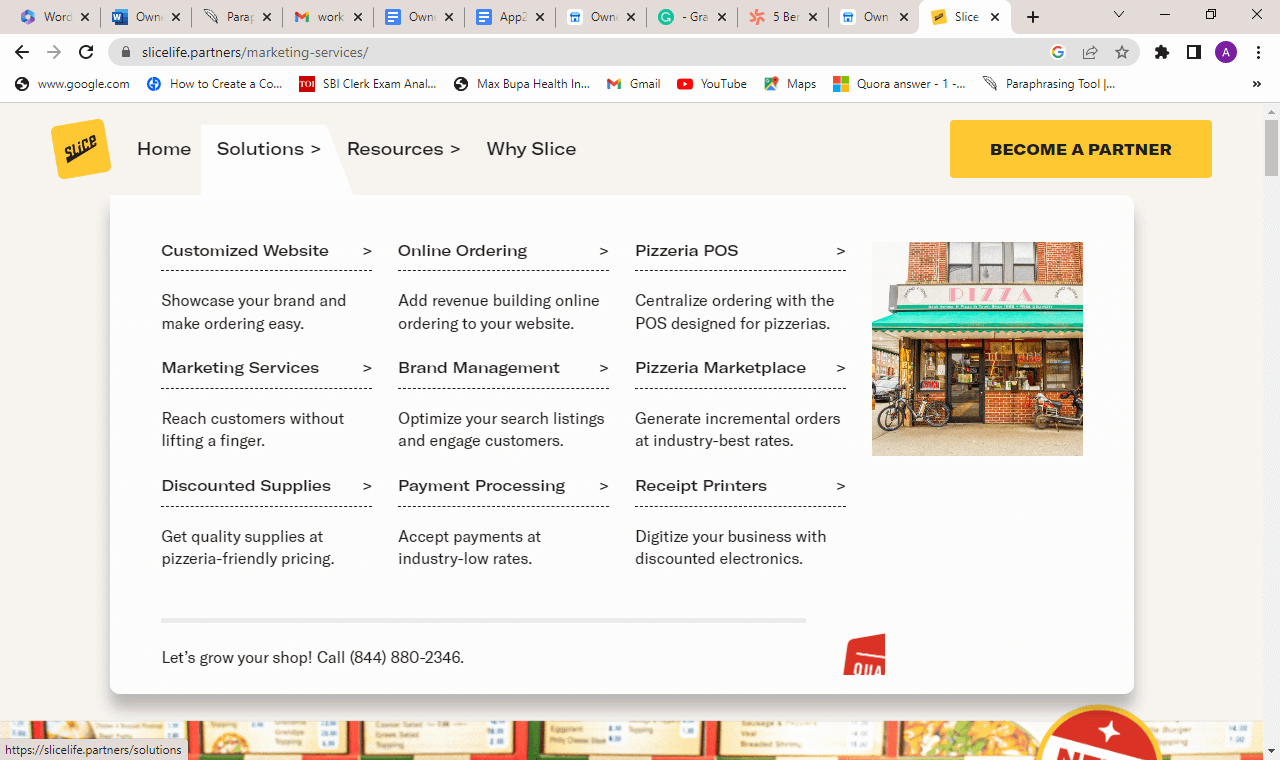
Task: Click the arrow next to Pizzeria Marketplace
Action: (841, 368)
